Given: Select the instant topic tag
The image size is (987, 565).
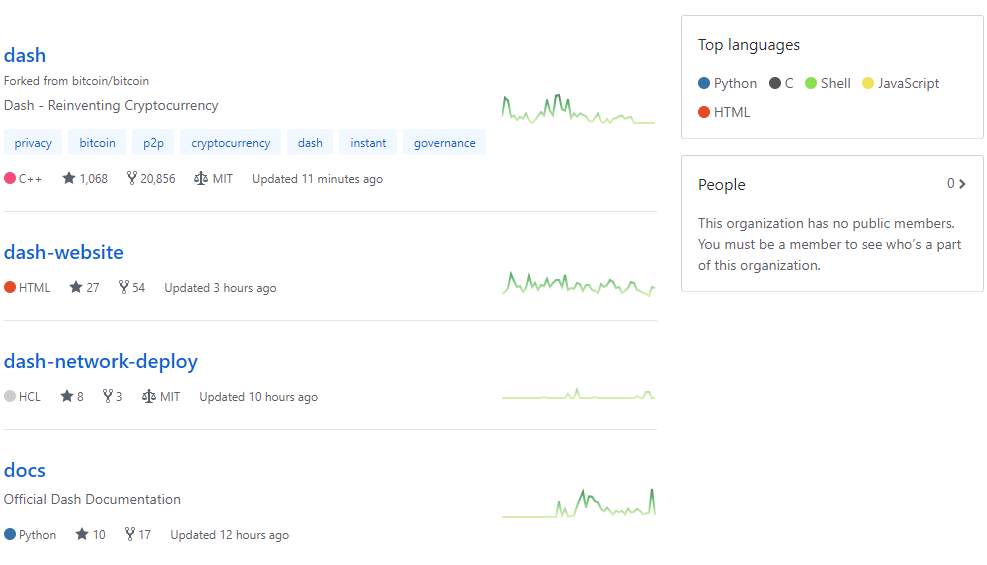Looking at the screenshot, I should 368,143.
